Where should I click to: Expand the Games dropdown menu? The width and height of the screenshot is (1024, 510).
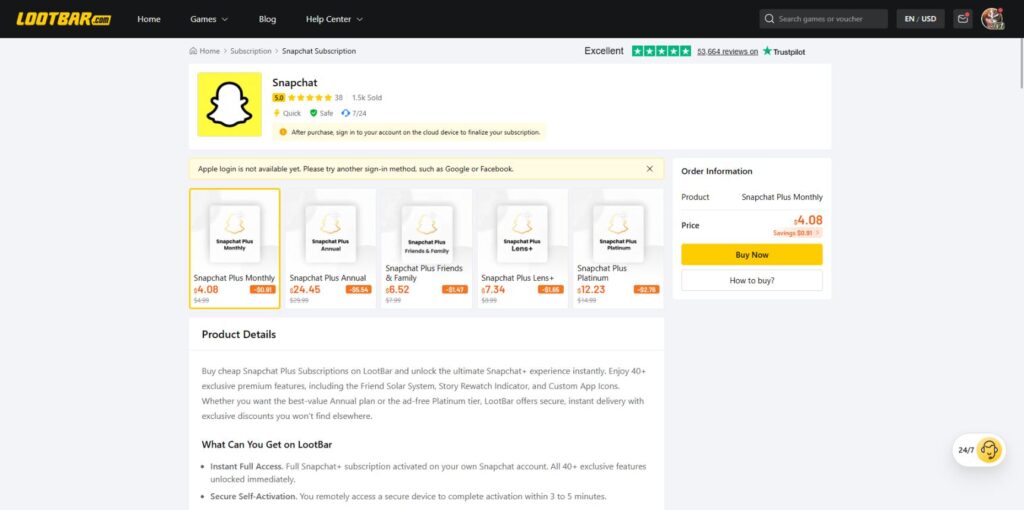209,19
